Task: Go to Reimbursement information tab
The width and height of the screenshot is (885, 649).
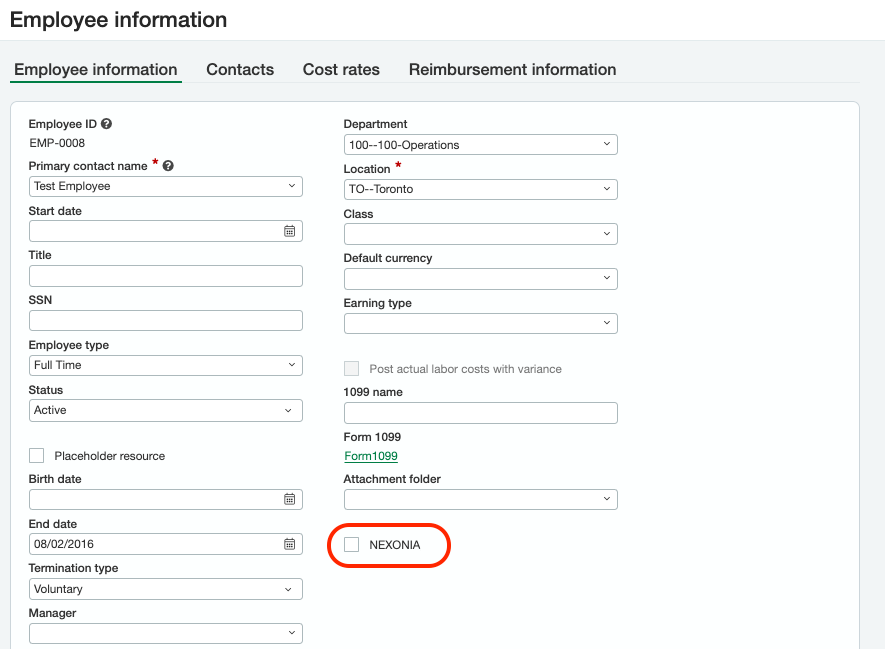Action: (x=512, y=69)
